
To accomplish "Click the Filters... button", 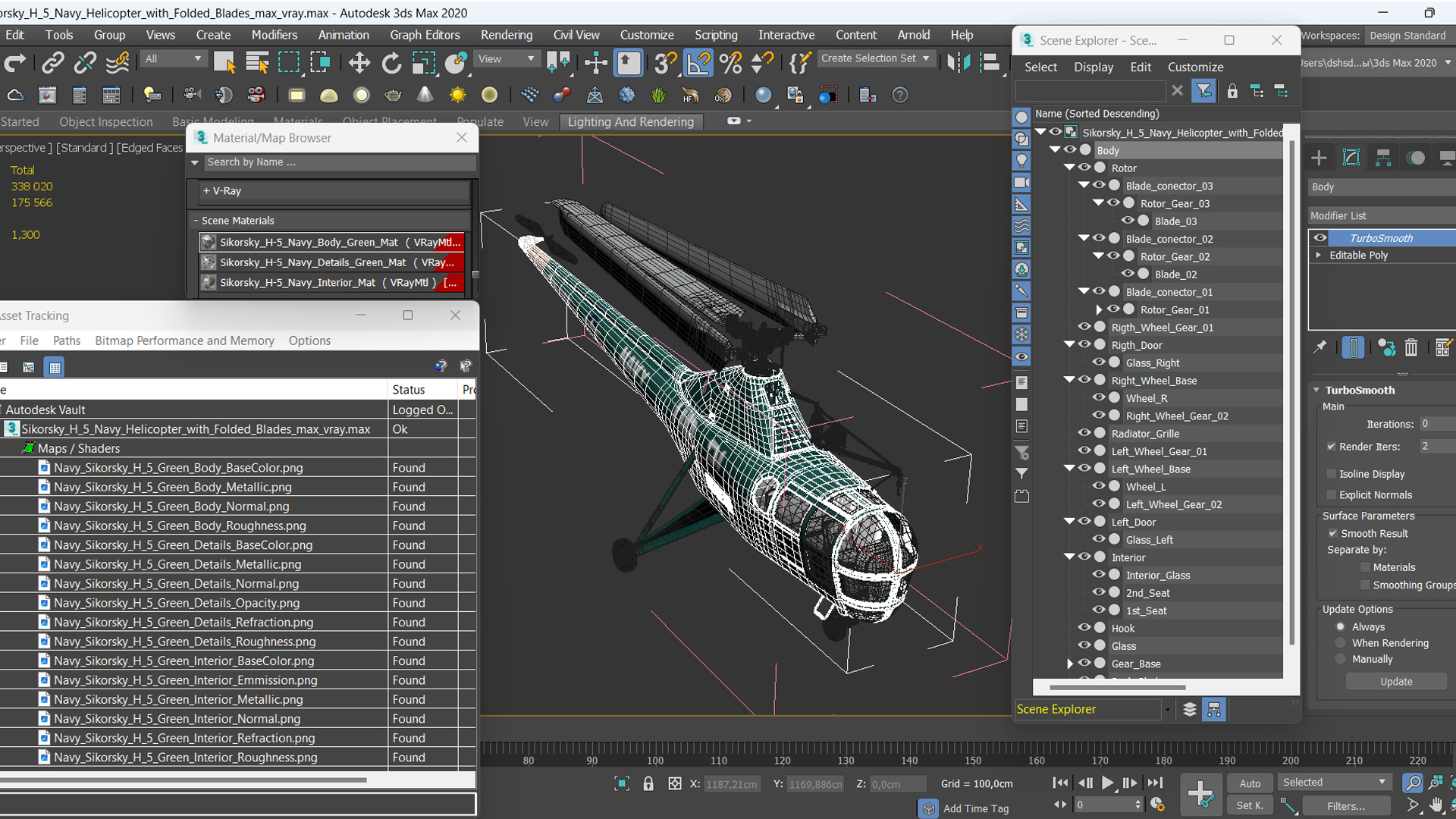I will 1345,806.
